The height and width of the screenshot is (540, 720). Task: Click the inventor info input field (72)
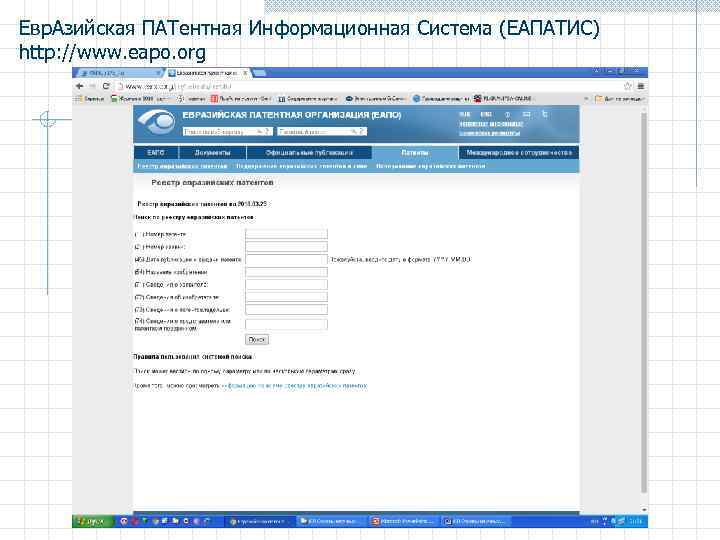[287, 298]
